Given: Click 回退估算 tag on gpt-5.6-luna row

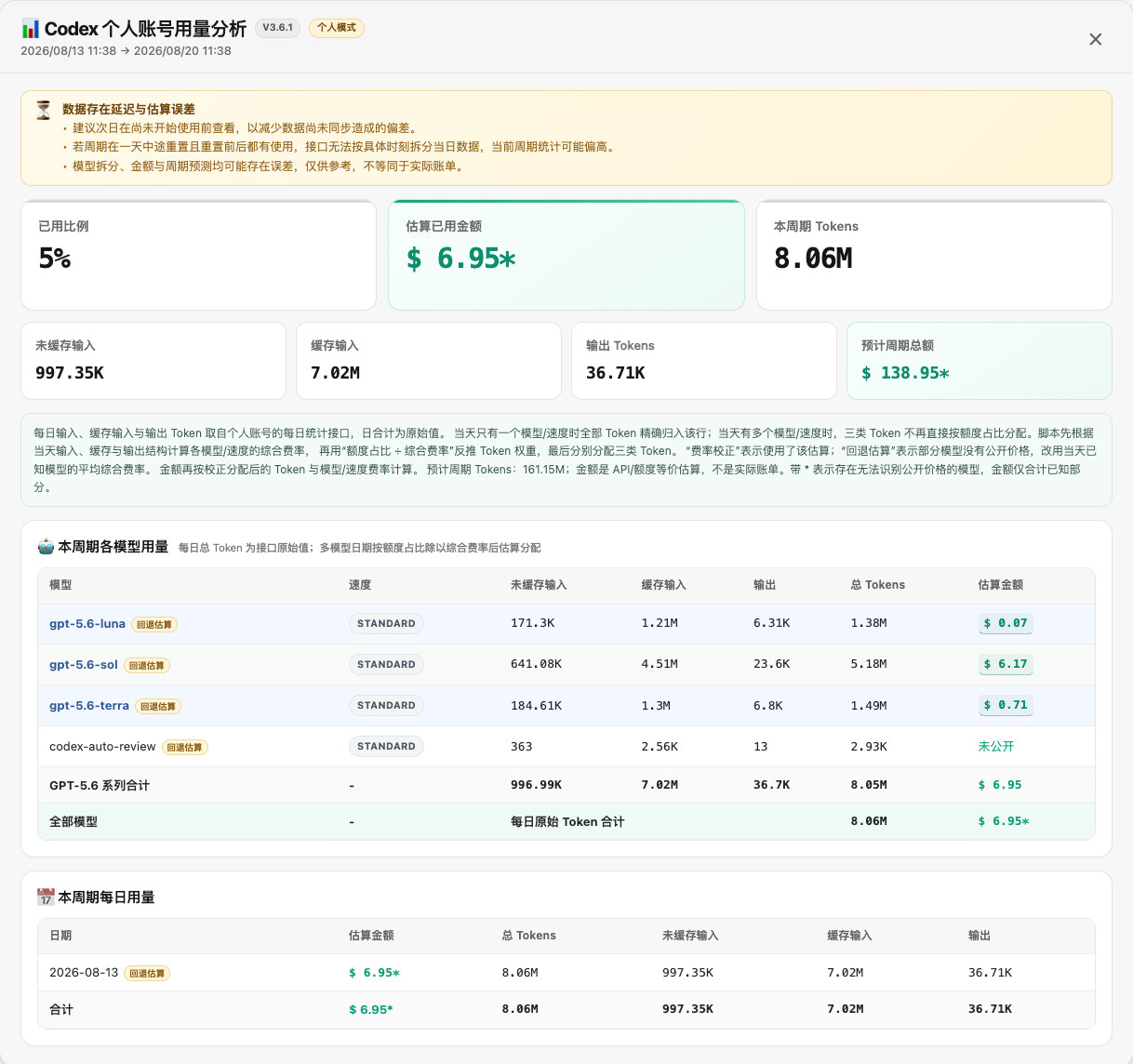Looking at the screenshot, I should click(x=154, y=625).
